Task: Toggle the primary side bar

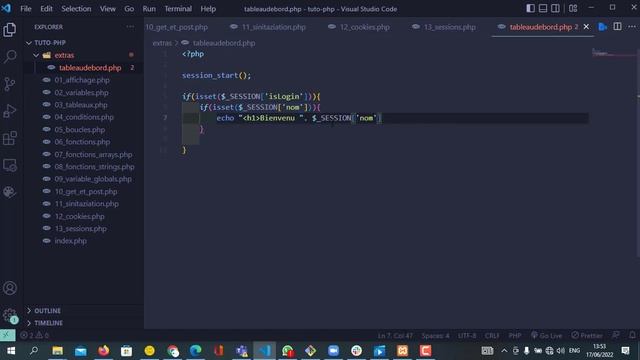Action: (x=530, y=8)
